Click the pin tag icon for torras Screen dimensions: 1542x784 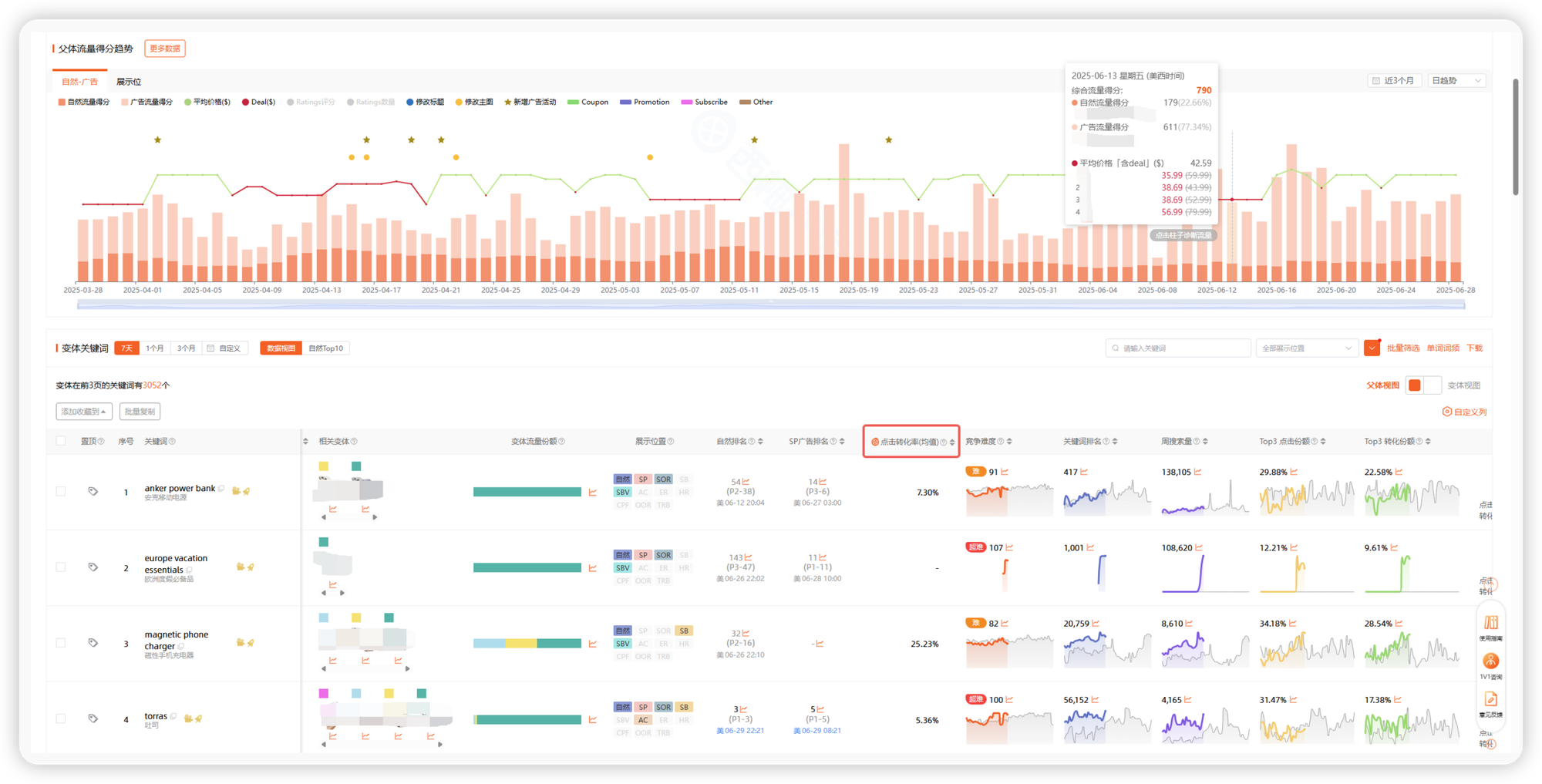tap(93, 718)
